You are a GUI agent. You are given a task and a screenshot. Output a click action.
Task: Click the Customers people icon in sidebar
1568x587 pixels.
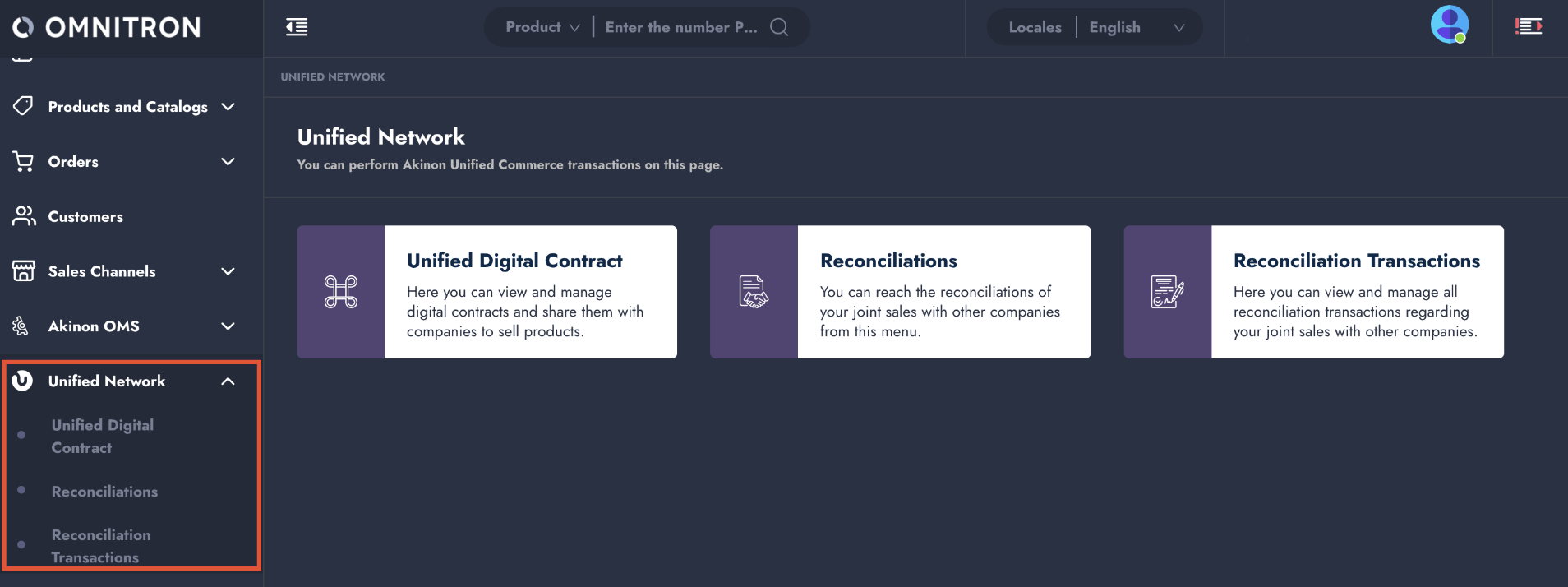pos(24,216)
